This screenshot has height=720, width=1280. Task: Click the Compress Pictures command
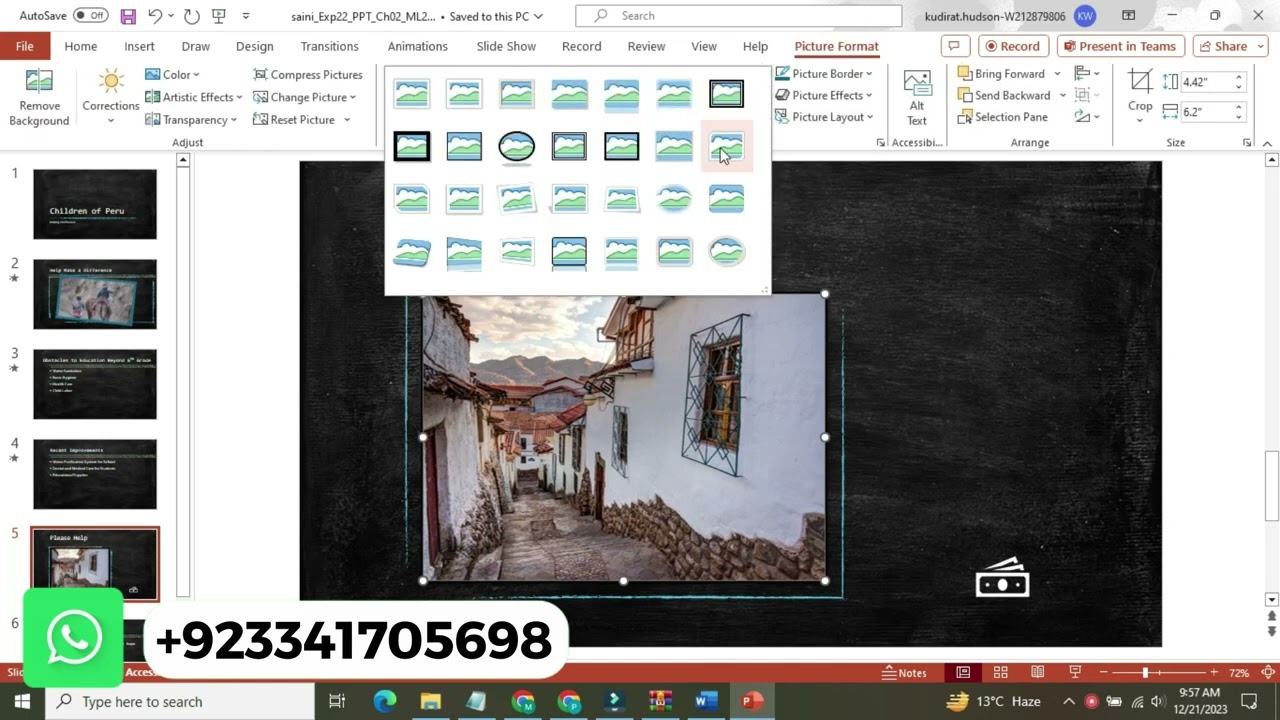click(307, 75)
